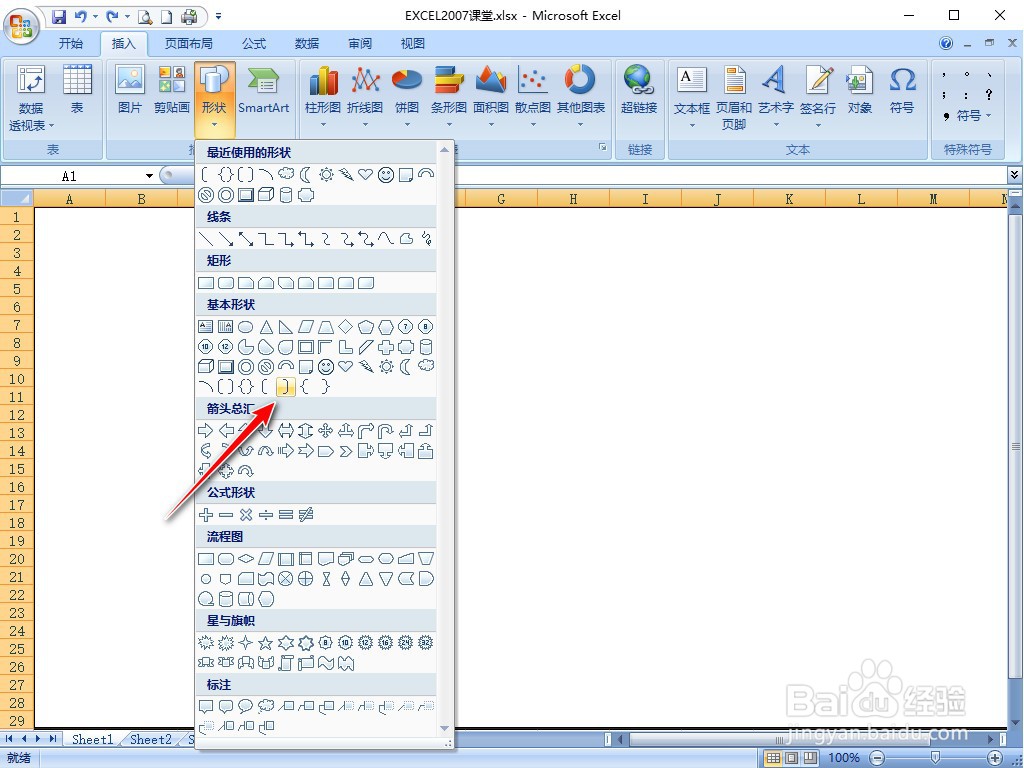The image size is (1024, 768).
Task: Insert a text box
Action: [x=692, y=97]
